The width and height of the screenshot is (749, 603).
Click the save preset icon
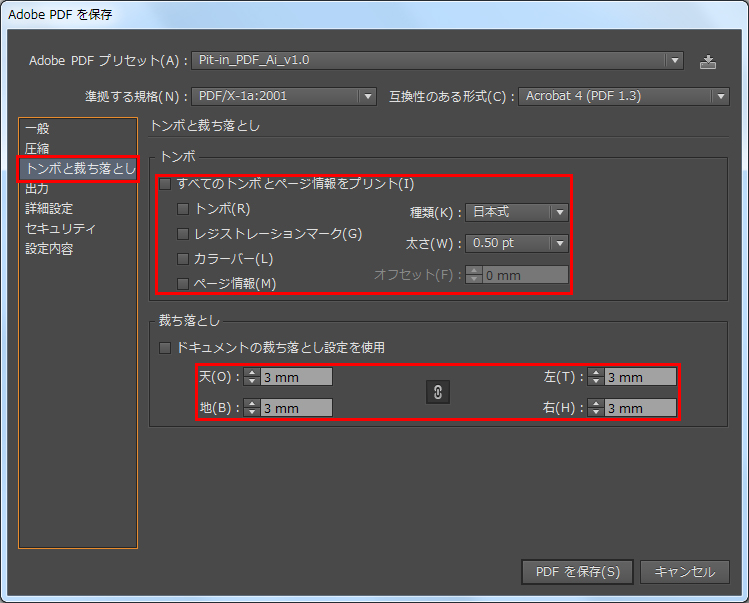708,61
